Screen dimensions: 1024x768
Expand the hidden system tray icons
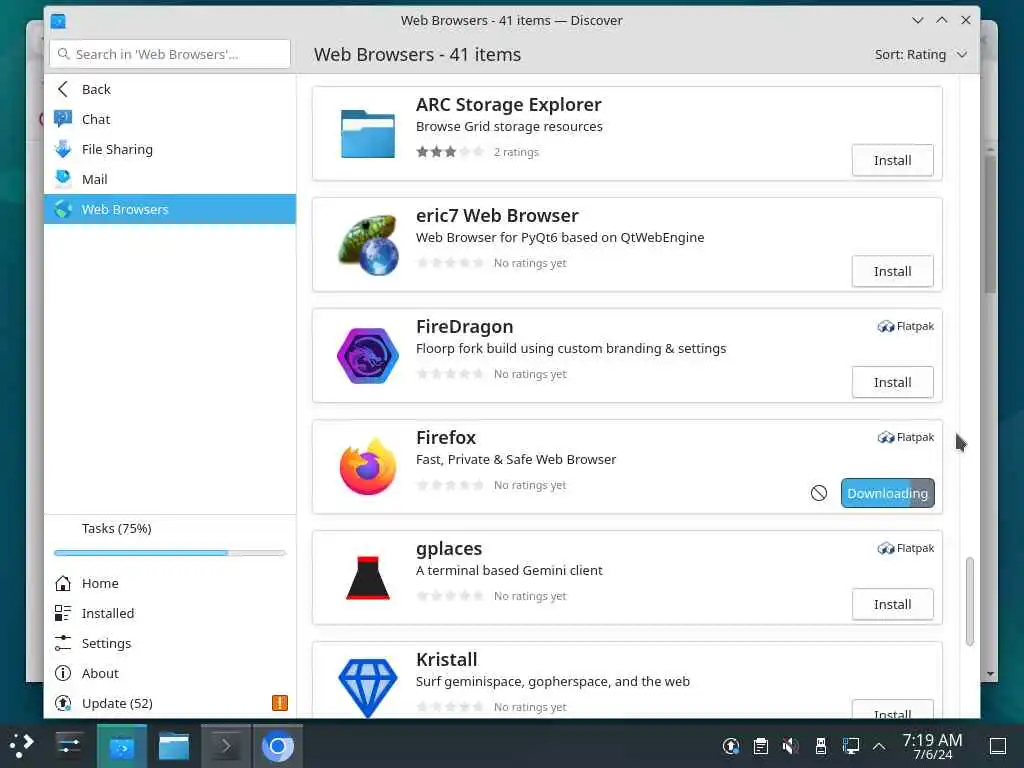click(879, 746)
